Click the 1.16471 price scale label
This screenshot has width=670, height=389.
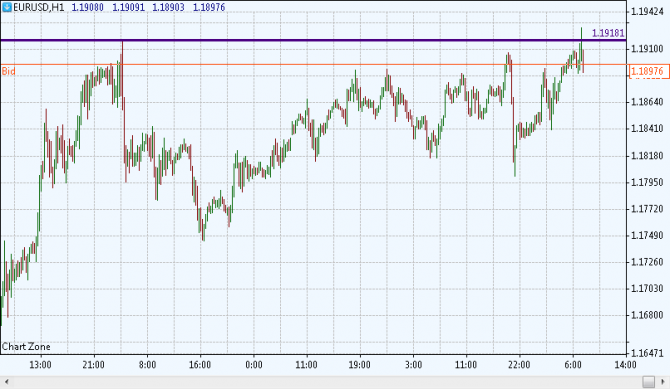click(647, 354)
